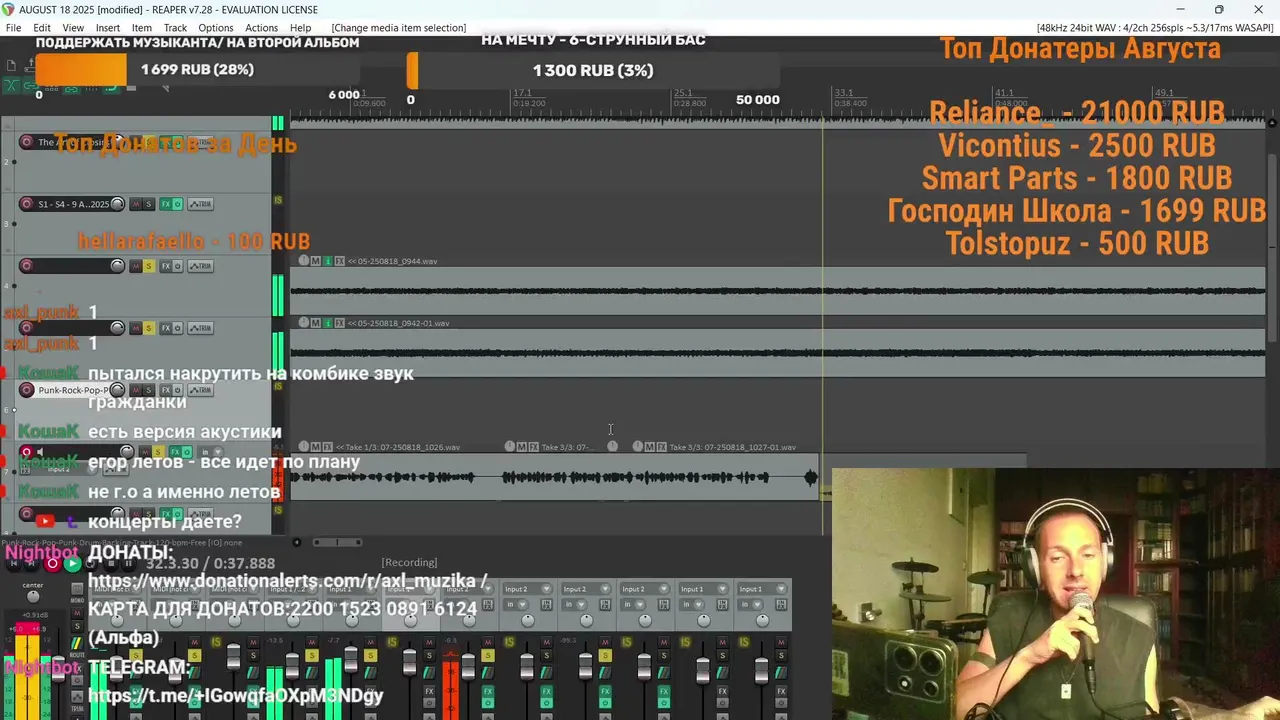Image resolution: width=1280 pixels, height=720 pixels.
Task: Click the 25.1 measure on the timeline ruler
Action: tap(682, 93)
